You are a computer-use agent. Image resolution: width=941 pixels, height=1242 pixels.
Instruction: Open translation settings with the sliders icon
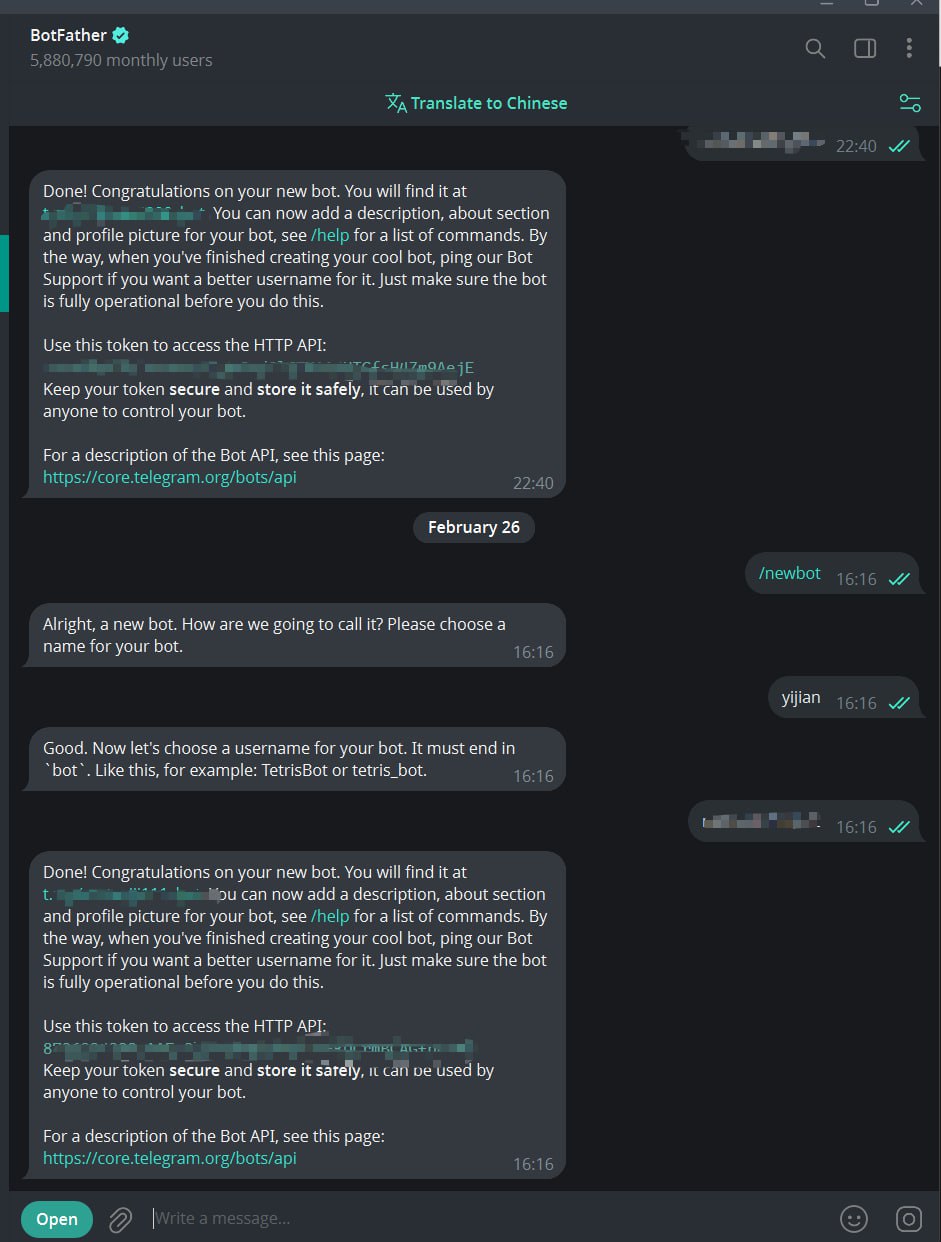pos(909,102)
